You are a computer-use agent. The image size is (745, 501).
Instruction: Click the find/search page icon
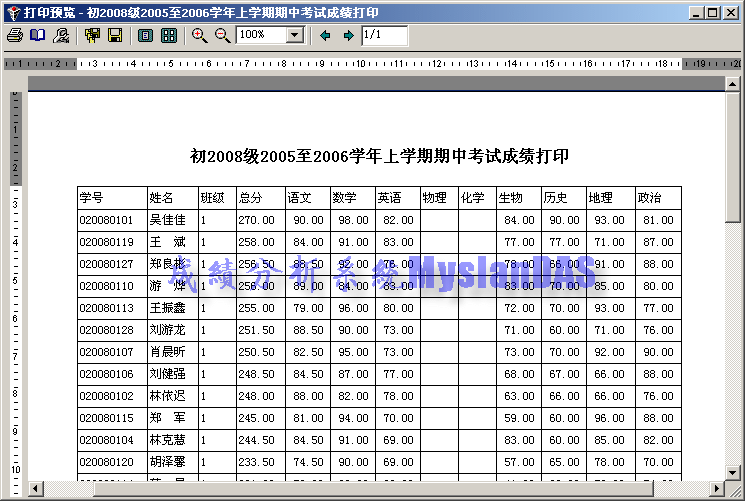tap(61, 35)
